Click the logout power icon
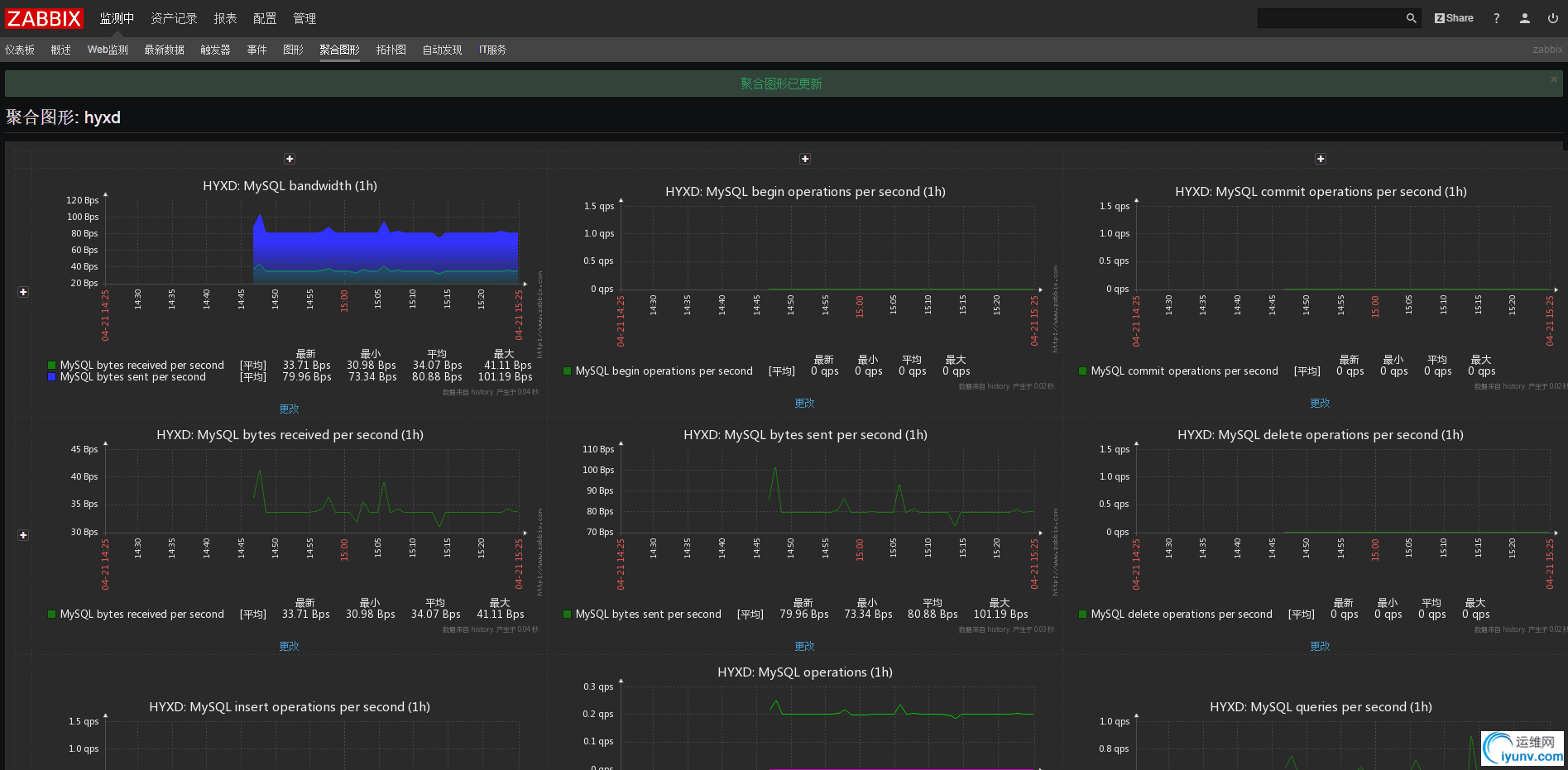Image resolution: width=1568 pixels, height=770 pixels. pos(1552,18)
